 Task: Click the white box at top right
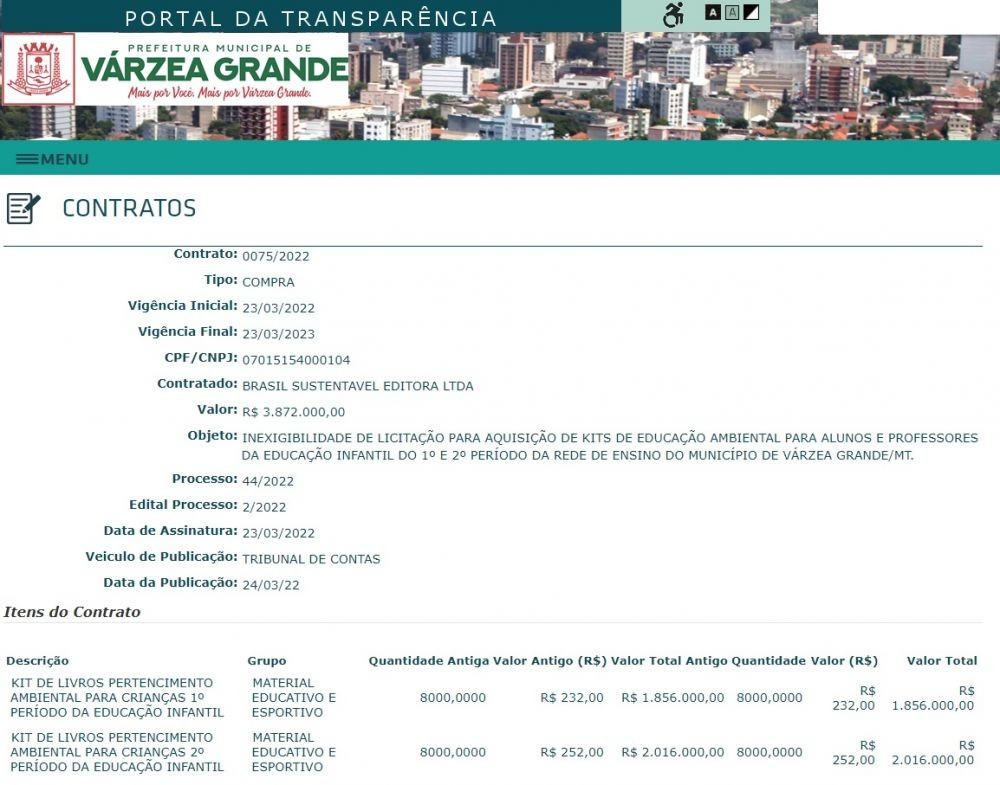(908, 16)
